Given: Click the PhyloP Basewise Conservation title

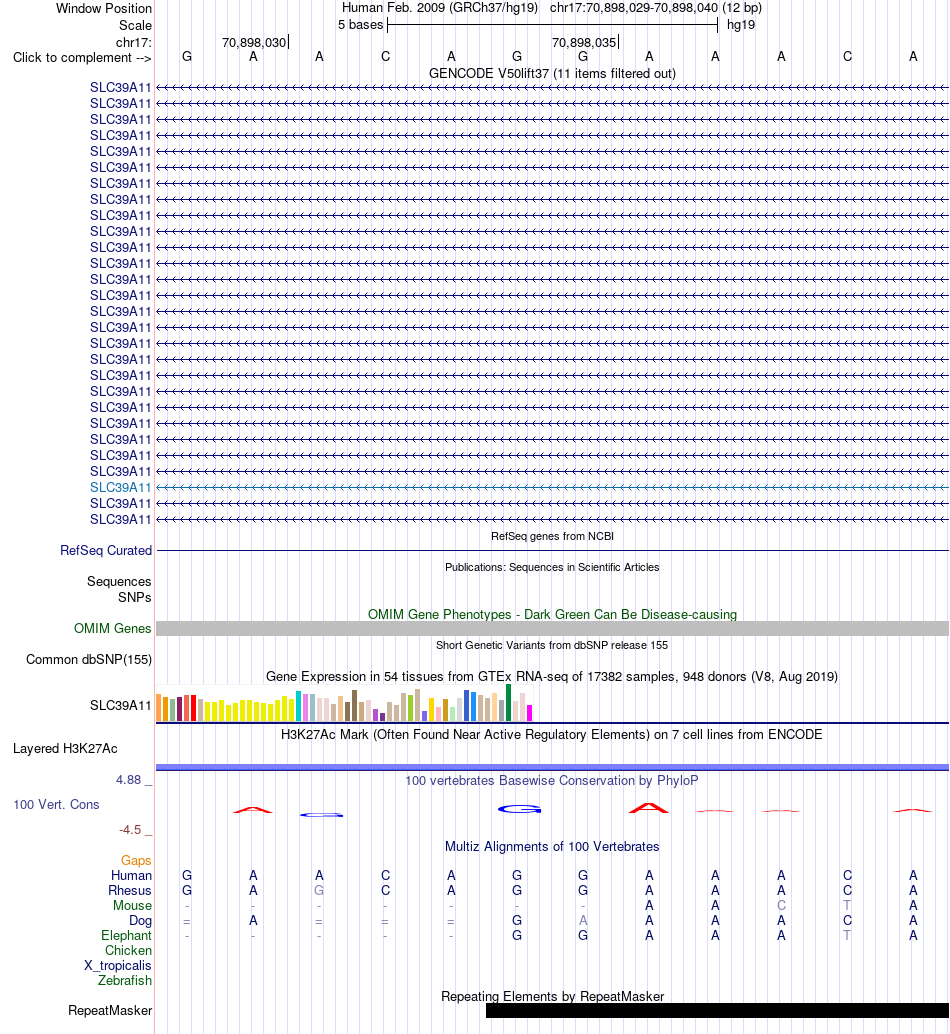Looking at the screenshot, I should (552, 780).
